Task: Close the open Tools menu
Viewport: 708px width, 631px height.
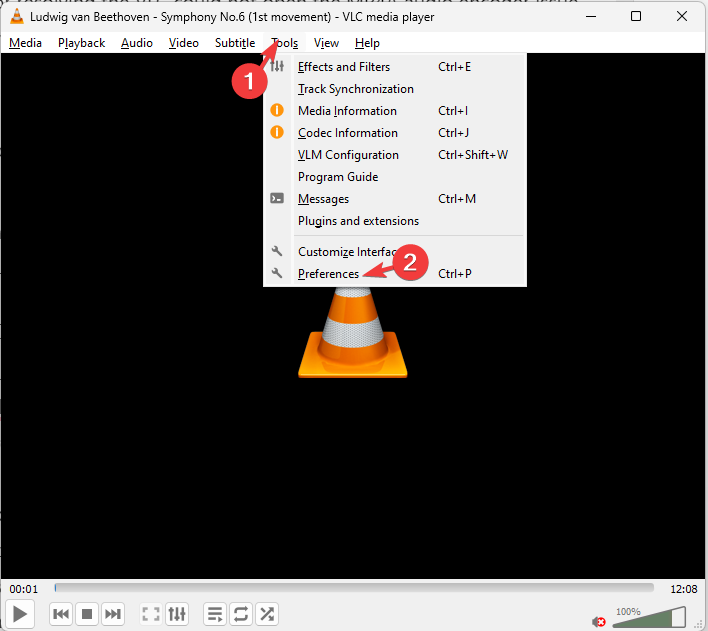Action: click(284, 43)
